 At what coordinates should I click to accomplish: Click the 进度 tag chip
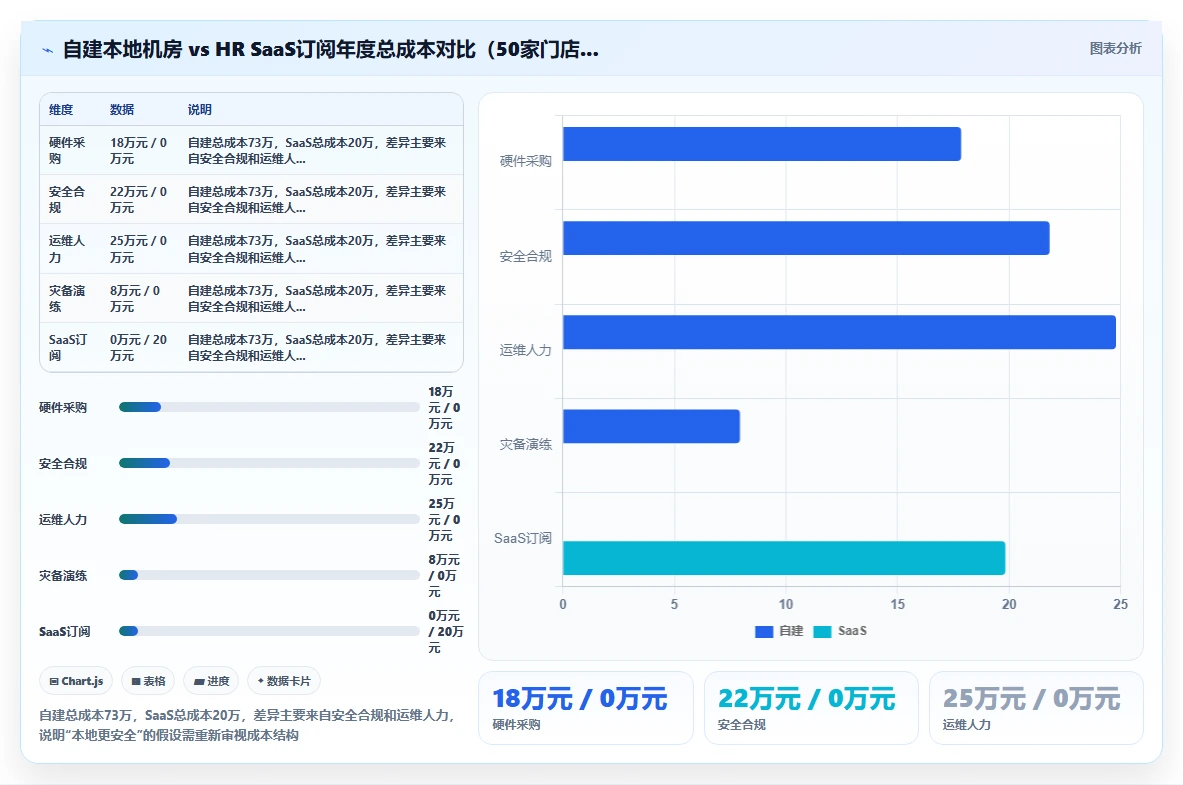point(211,681)
